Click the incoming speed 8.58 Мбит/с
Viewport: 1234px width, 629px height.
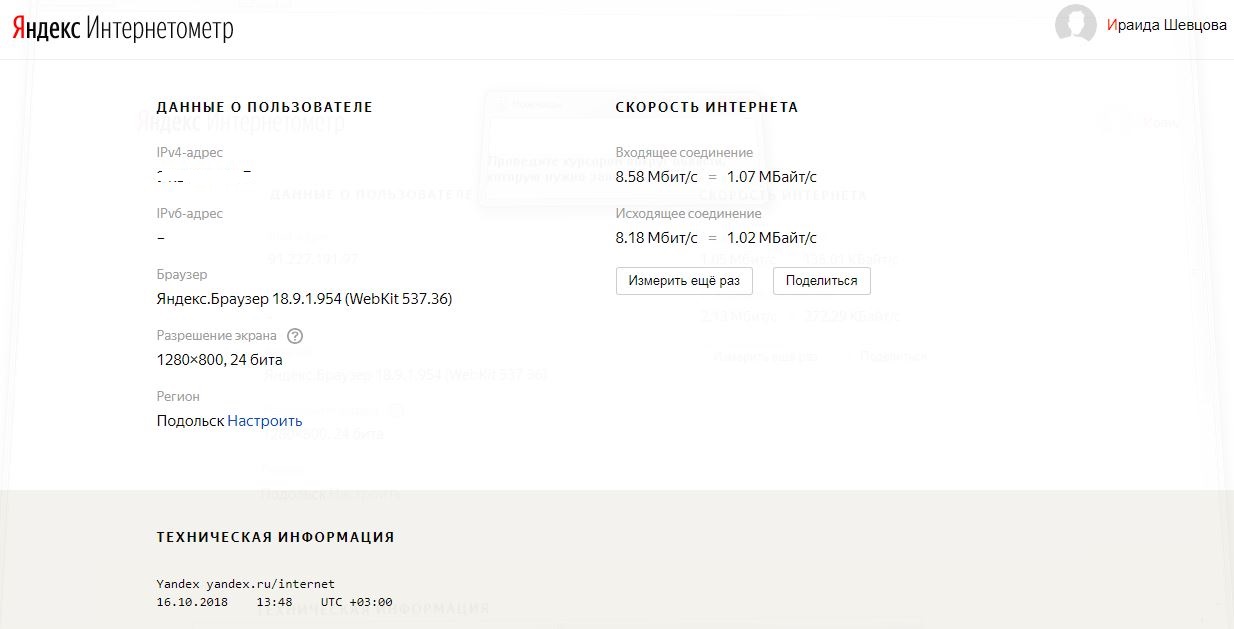pos(656,177)
